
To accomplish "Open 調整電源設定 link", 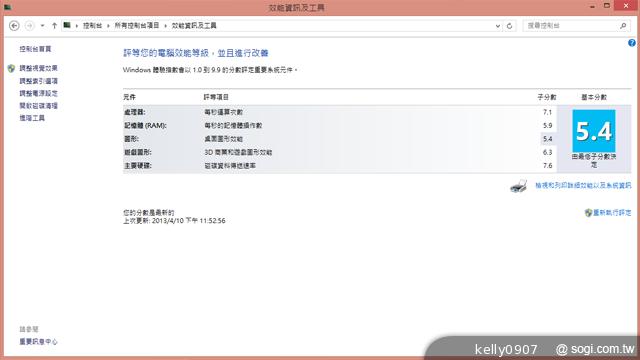I will 38,93.
